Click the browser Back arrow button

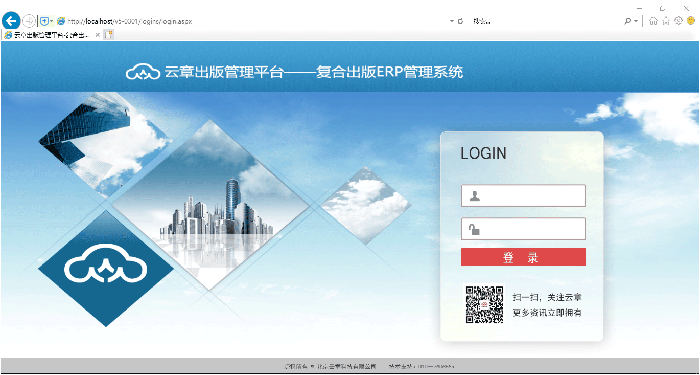click(x=11, y=21)
